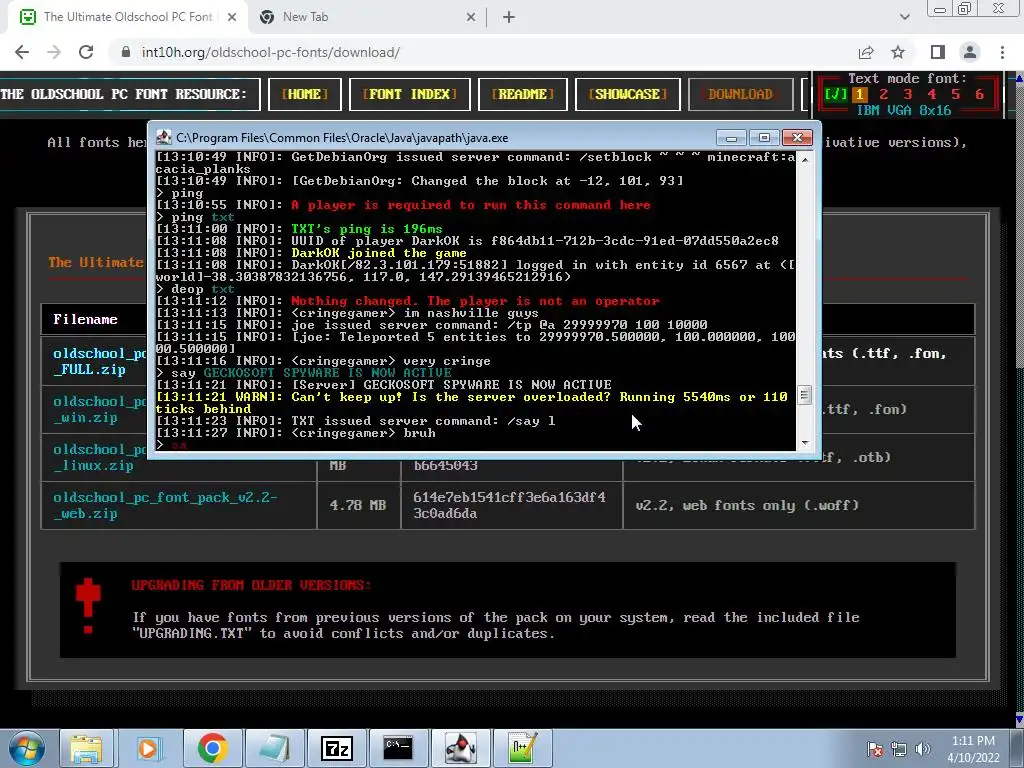
Task: Open the FONT INDEX nav item
Action: click(409, 94)
